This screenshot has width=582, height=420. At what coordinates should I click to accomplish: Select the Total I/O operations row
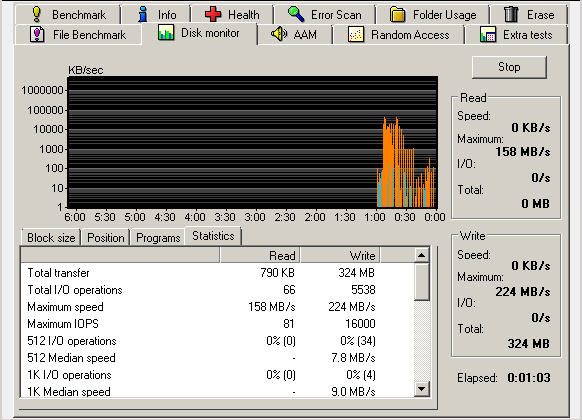[217, 290]
